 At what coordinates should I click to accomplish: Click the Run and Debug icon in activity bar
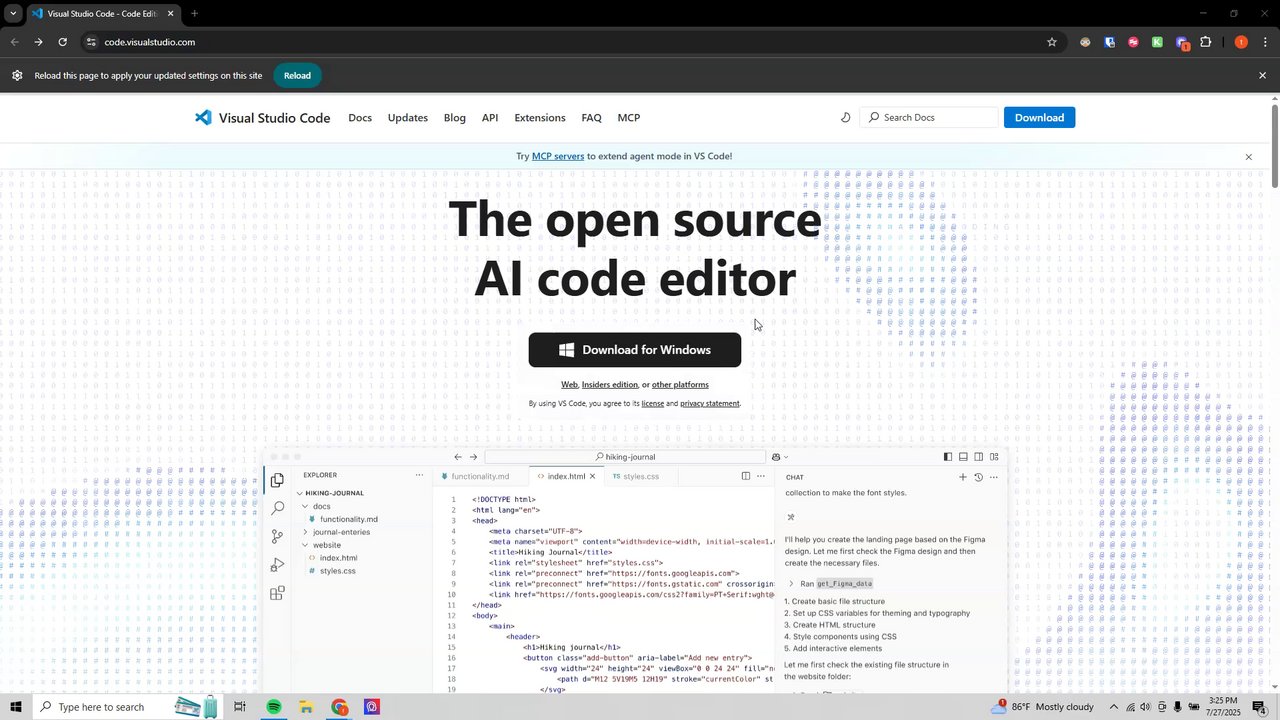point(277,565)
